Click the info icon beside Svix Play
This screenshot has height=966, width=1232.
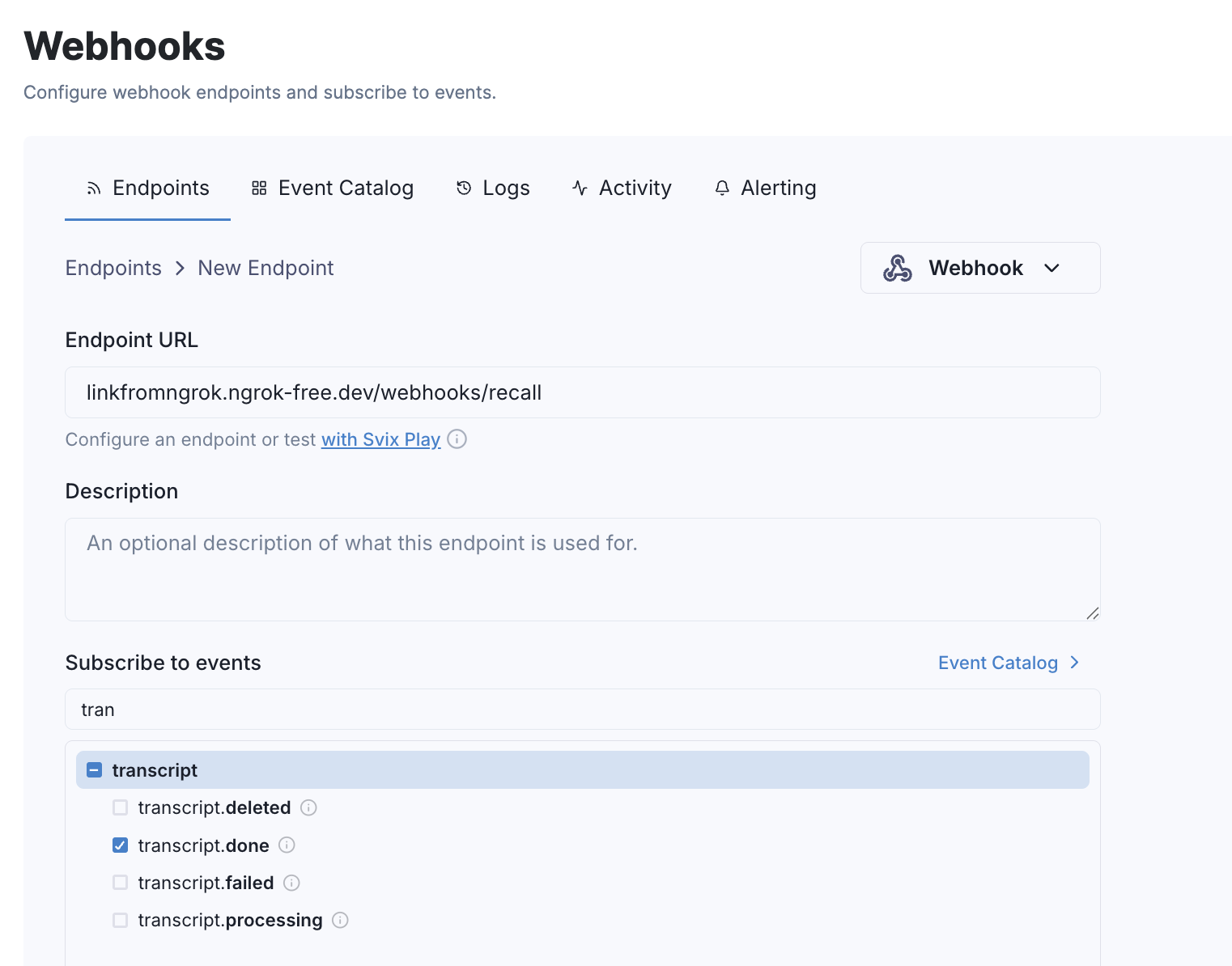pos(457,439)
